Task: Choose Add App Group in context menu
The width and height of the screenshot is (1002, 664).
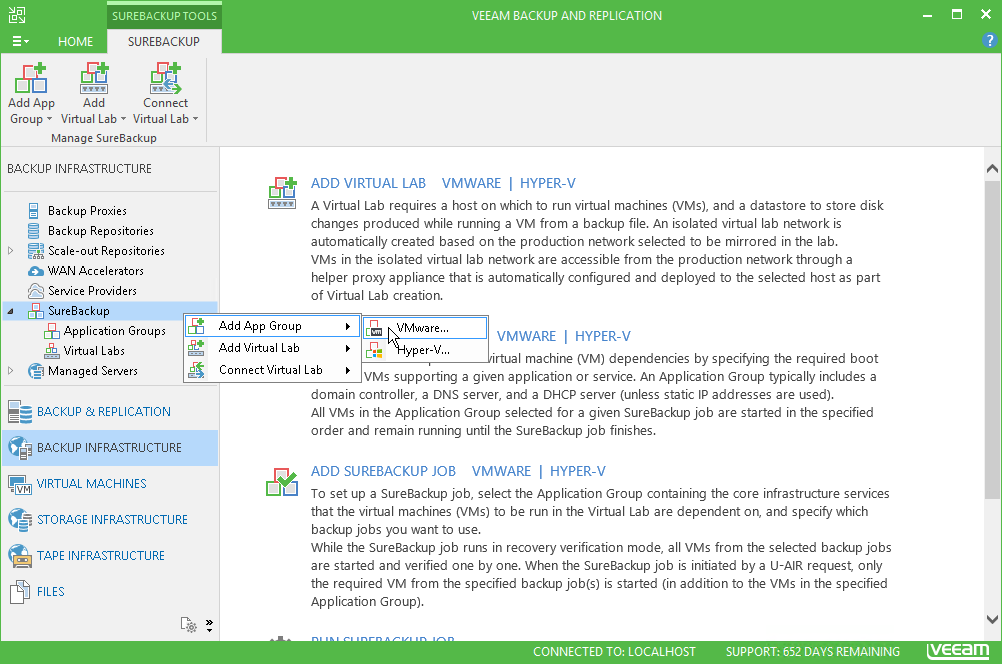Action: click(x=272, y=326)
